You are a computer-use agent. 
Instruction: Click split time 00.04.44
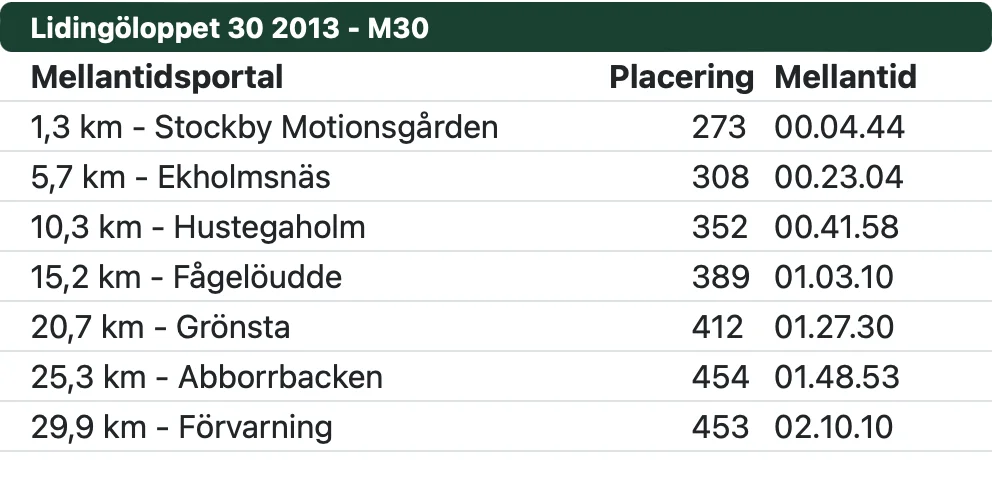840,127
